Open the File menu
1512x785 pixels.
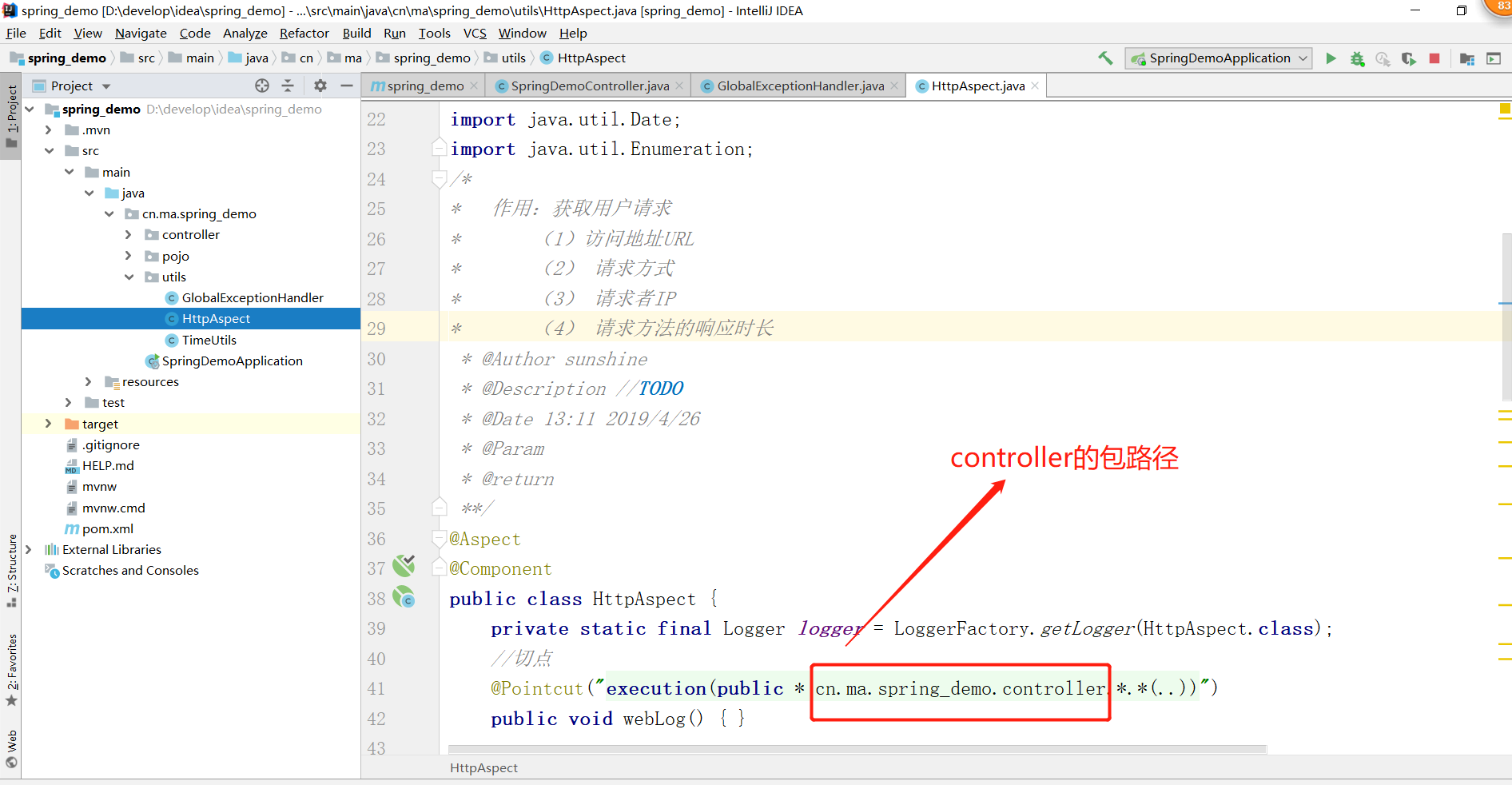(16, 33)
